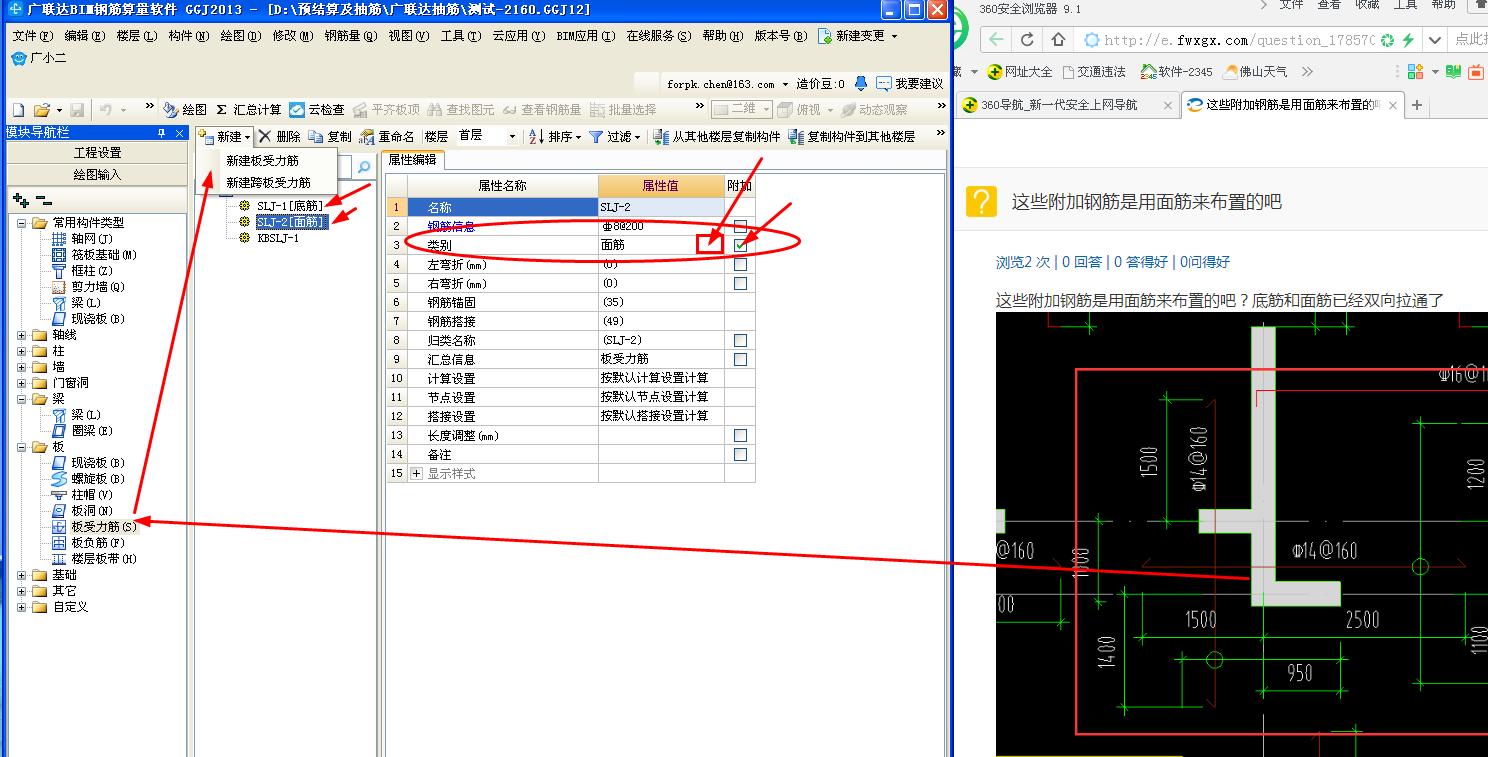This screenshot has width=1488, height=757.
Task: Open the 网址大全 bookmark
Action: click(x=1019, y=72)
